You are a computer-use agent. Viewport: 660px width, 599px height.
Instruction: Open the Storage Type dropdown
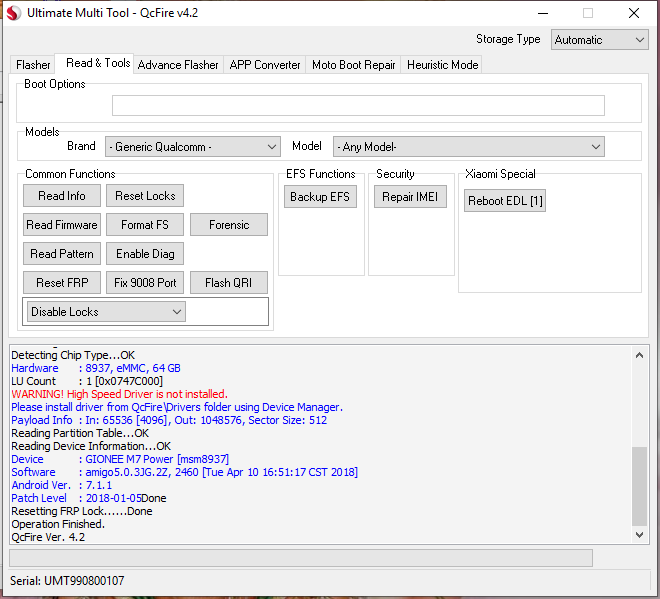599,40
